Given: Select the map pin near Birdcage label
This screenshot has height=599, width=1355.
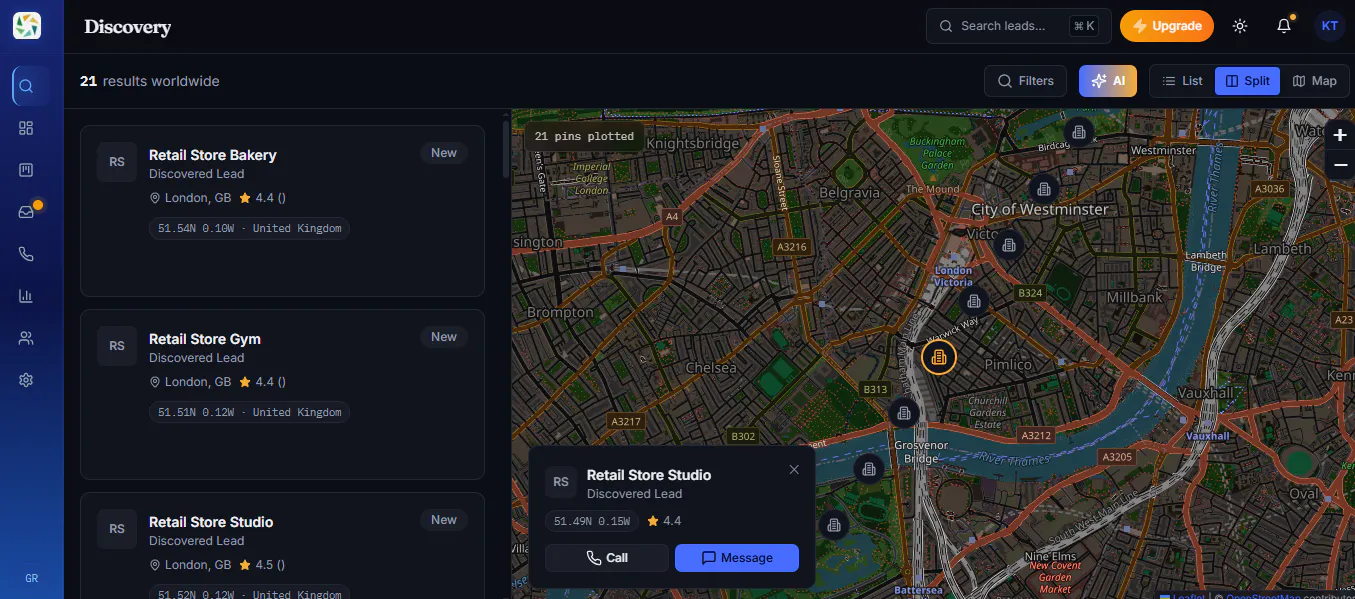Looking at the screenshot, I should click(1078, 131).
